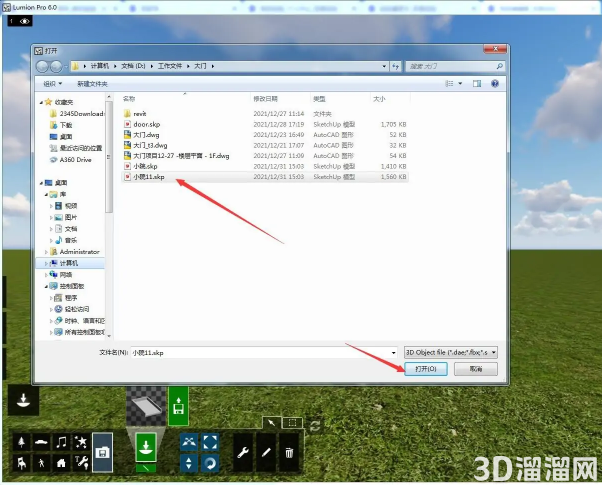Click the cursor arrow selection tab

[272, 423]
